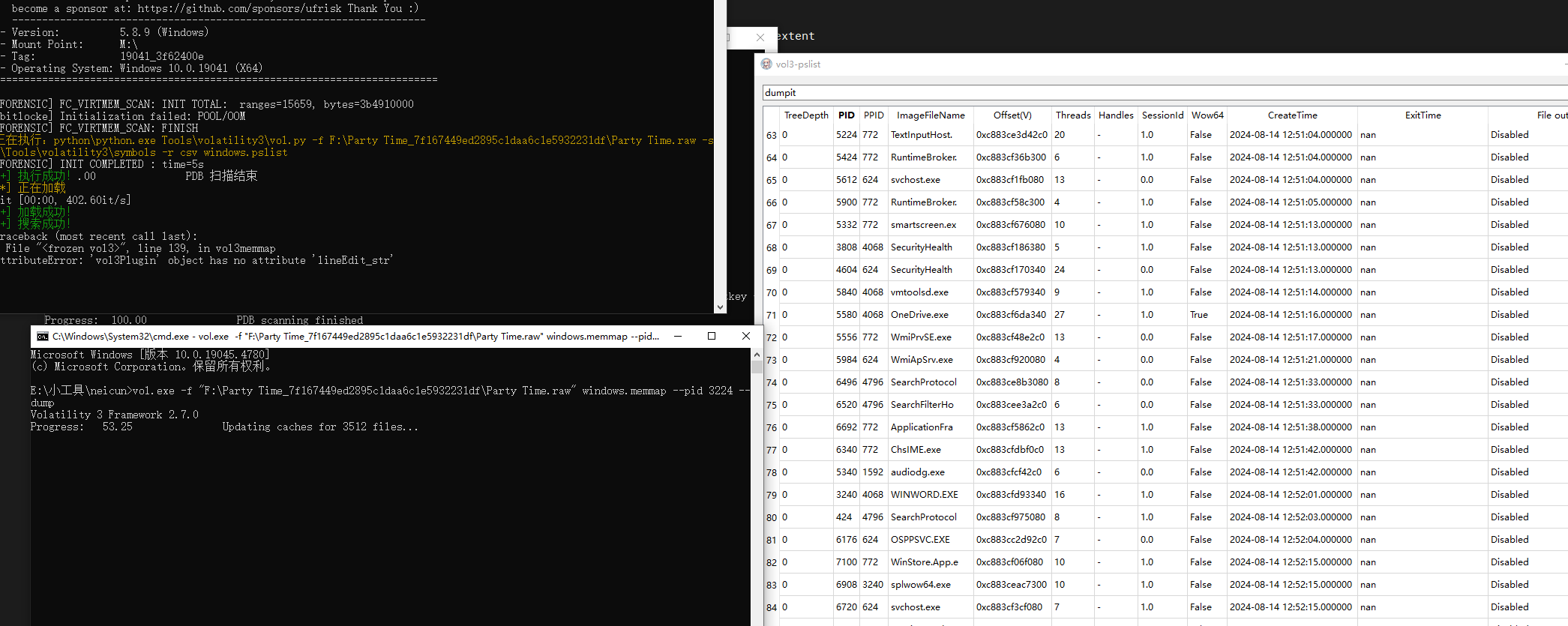Select row number 63 header
The height and width of the screenshot is (626, 1568).
(772, 136)
